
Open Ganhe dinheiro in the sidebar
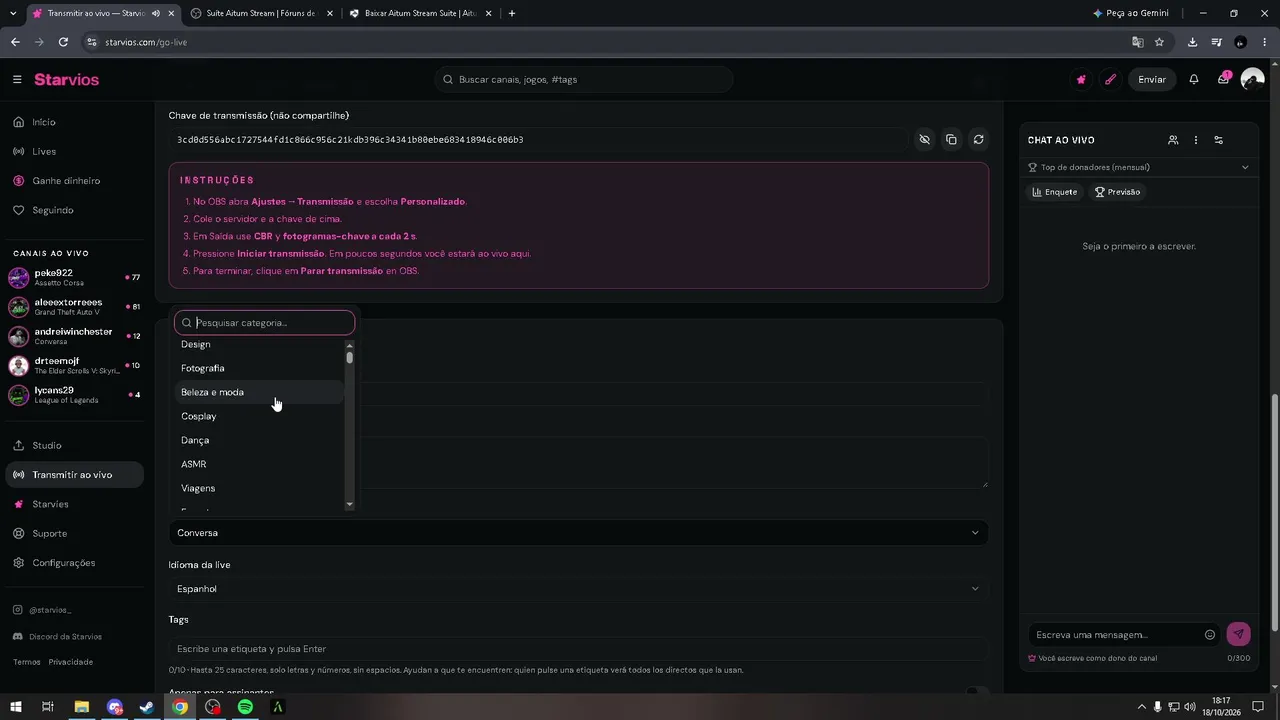point(74,181)
